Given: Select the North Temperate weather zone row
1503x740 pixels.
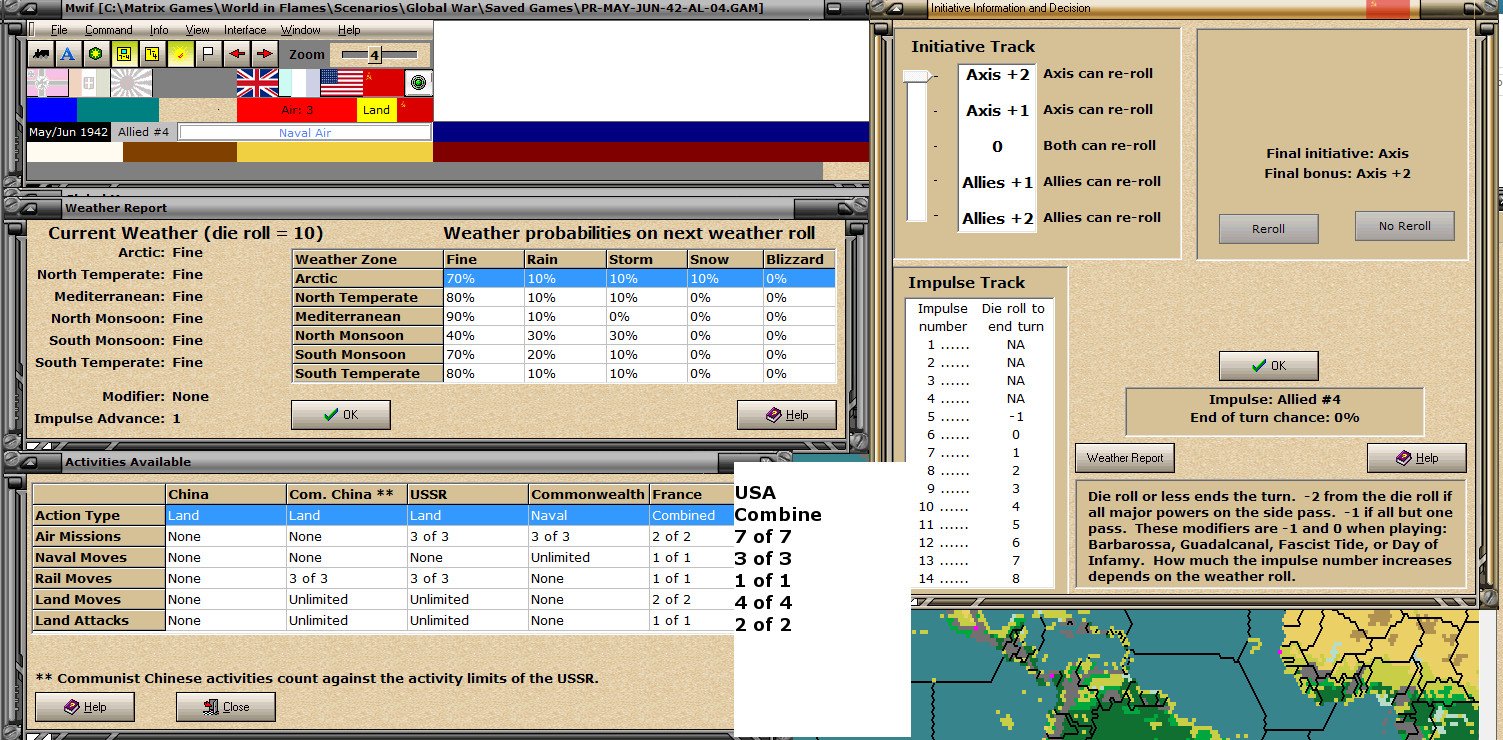Looking at the screenshot, I should (x=564, y=297).
